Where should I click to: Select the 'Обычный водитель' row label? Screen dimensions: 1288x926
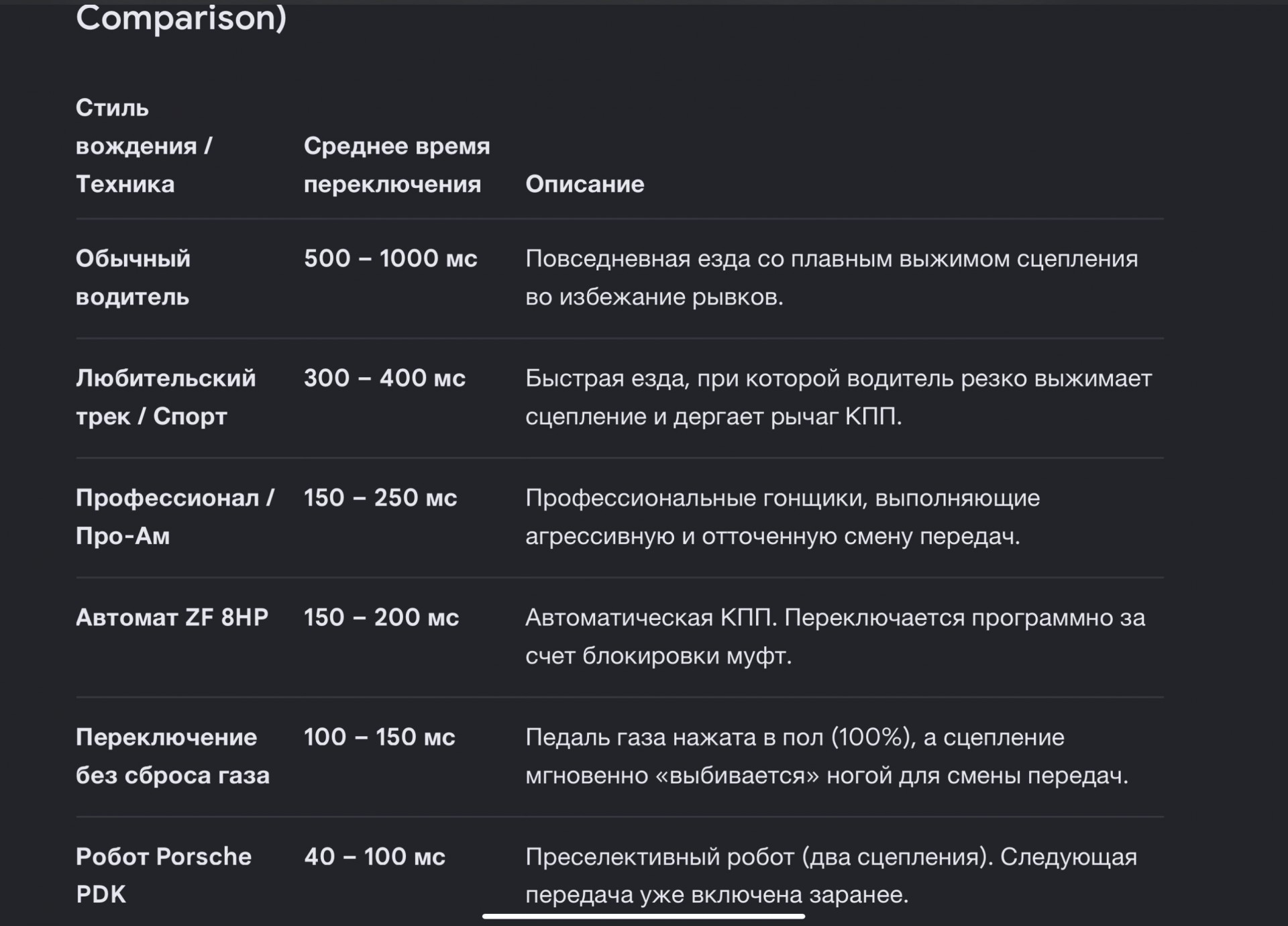[133, 278]
